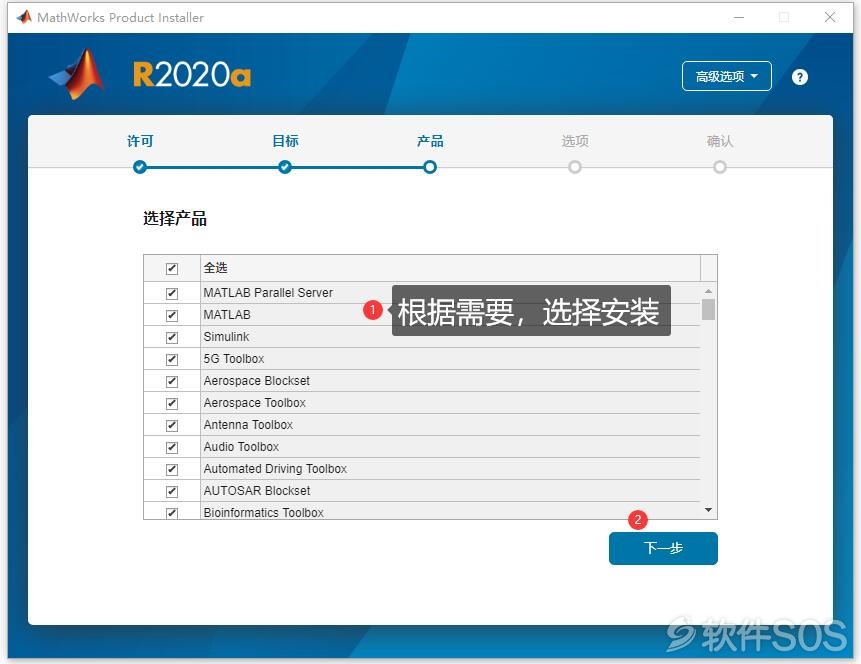Click the MathWorks icon in title bar

[24, 18]
